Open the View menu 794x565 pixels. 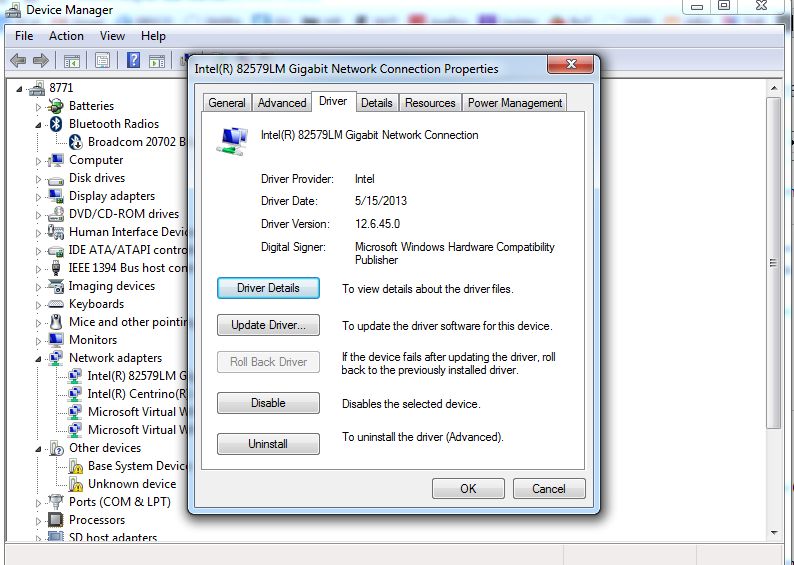click(x=112, y=36)
